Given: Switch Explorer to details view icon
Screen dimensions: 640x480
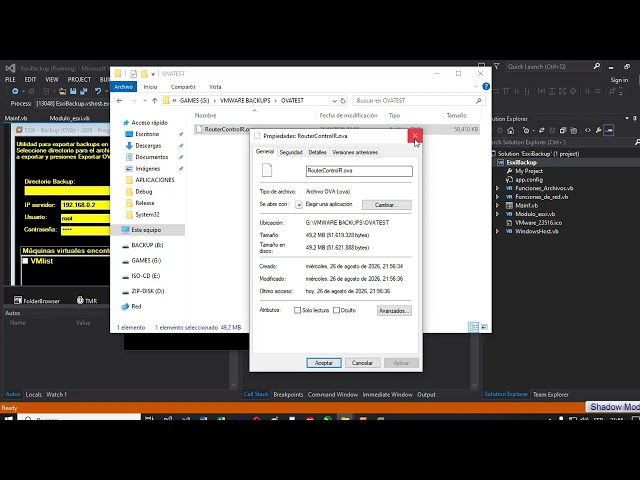Looking at the screenshot, I should click(x=473, y=327).
